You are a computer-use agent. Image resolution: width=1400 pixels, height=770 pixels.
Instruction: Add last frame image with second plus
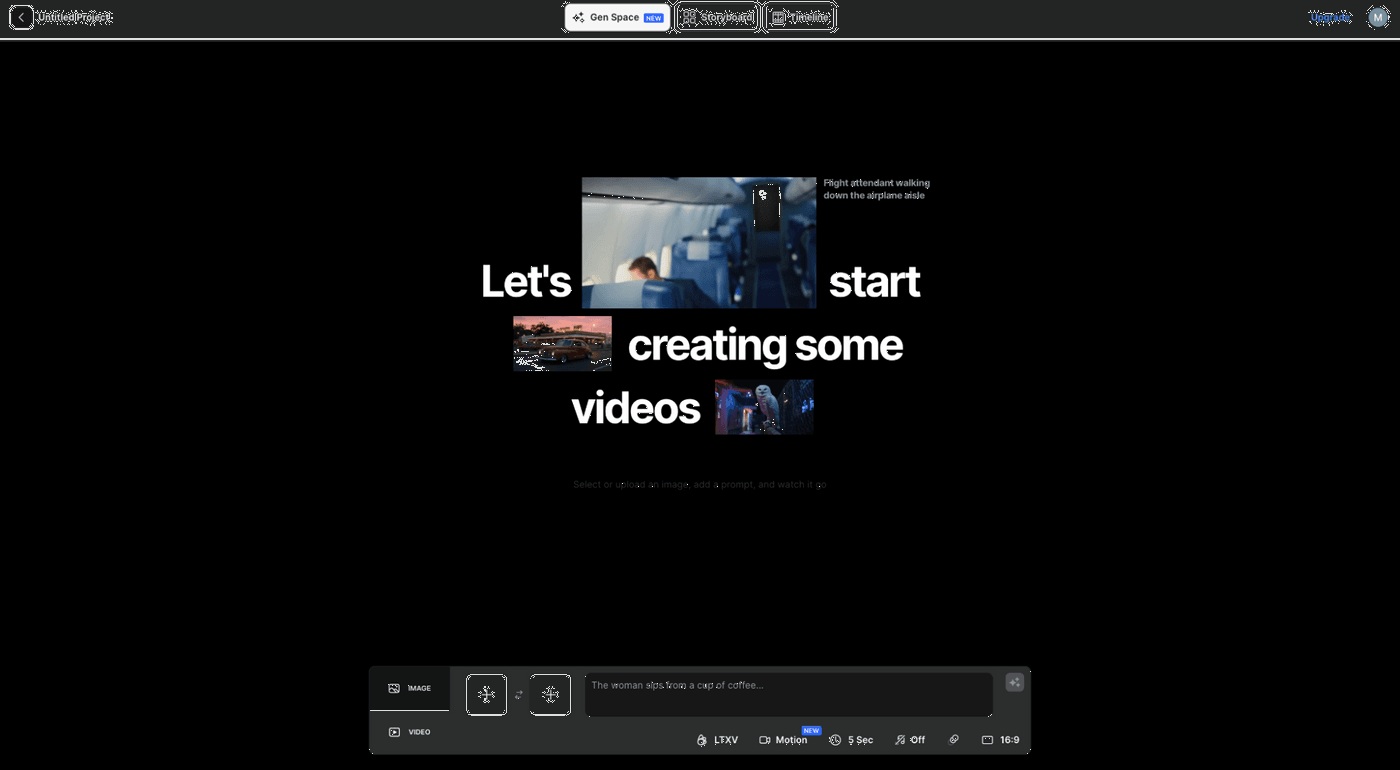pyautogui.click(x=550, y=695)
